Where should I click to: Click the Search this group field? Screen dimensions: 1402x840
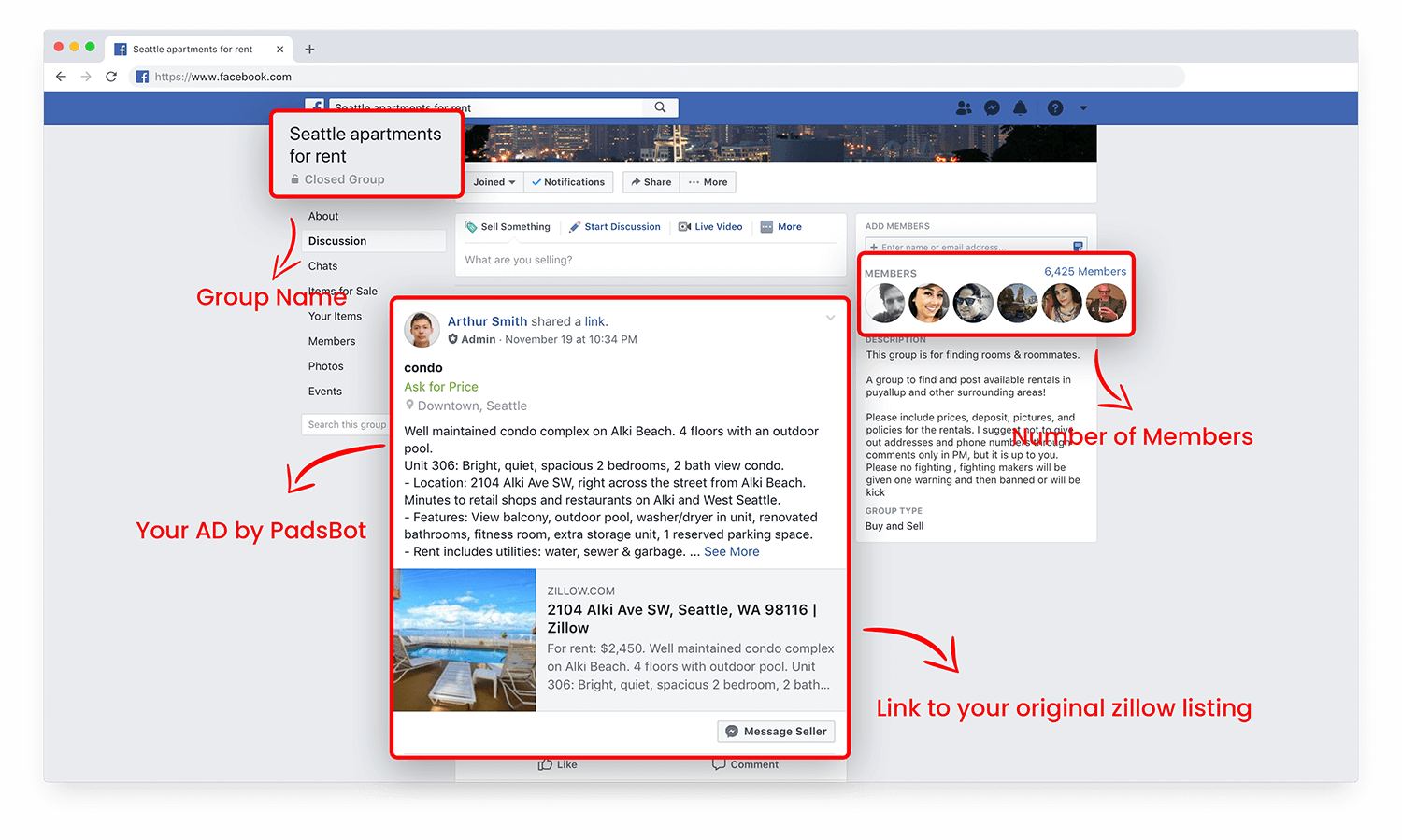pyautogui.click(x=346, y=425)
